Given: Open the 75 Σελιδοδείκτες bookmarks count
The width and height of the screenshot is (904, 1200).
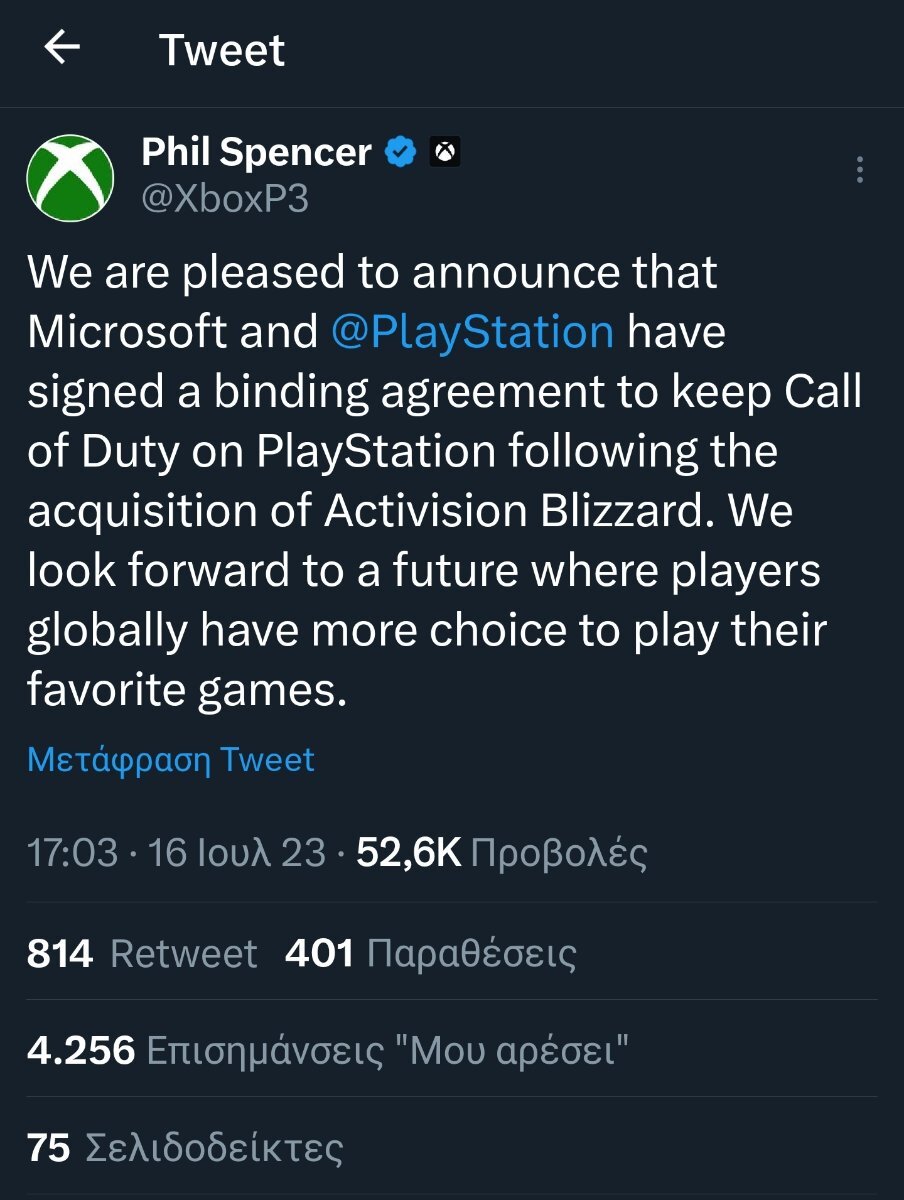Looking at the screenshot, I should click(x=185, y=1148).
